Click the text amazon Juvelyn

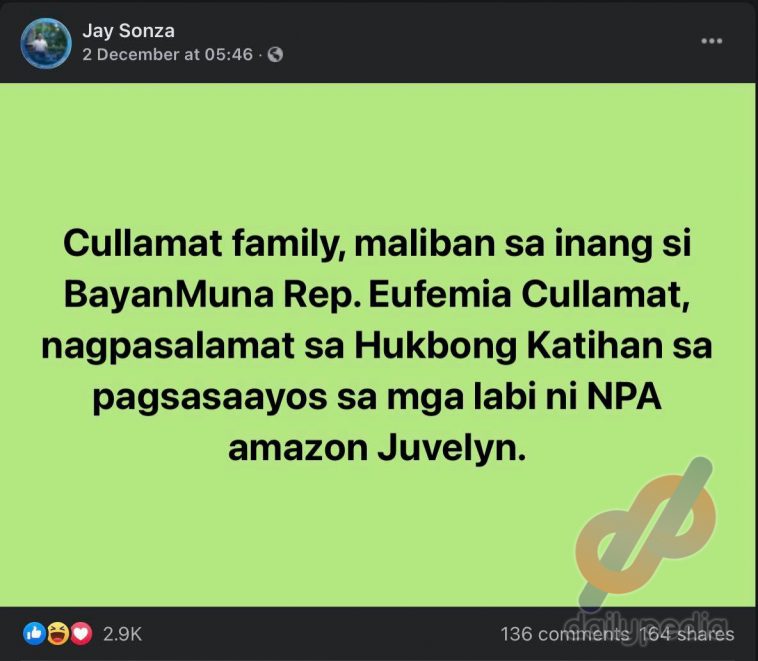pyautogui.click(x=377, y=449)
